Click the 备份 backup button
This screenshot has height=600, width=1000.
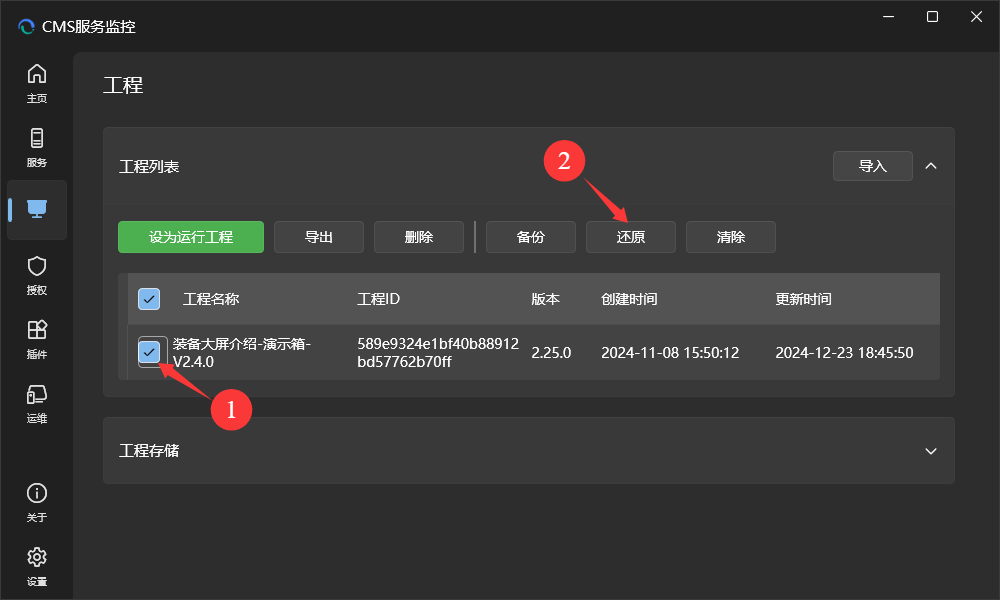[x=531, y=237]
